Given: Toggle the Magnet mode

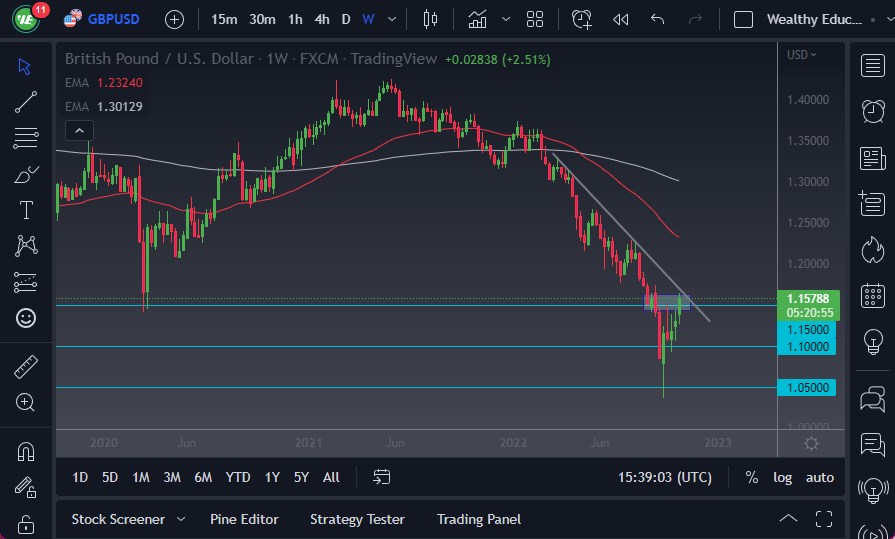Looking at the screenshot, I should coord(26,451).
